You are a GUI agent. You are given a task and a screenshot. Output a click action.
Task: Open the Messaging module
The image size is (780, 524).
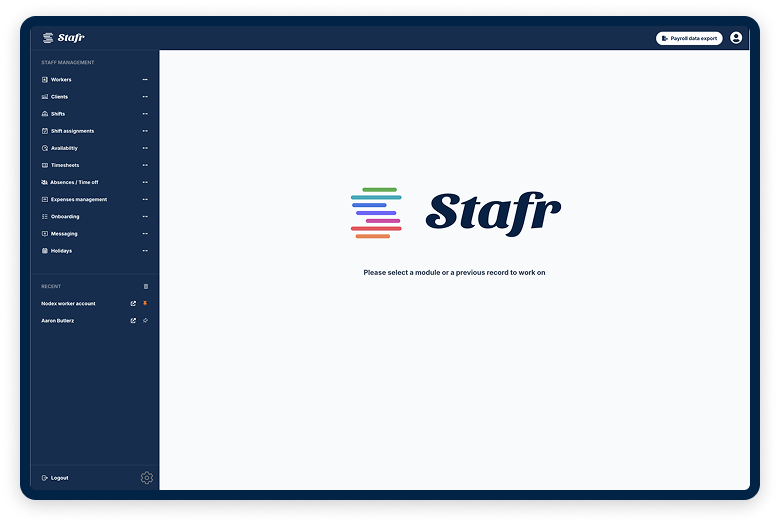pyautogui.click(x=64, y=234)
